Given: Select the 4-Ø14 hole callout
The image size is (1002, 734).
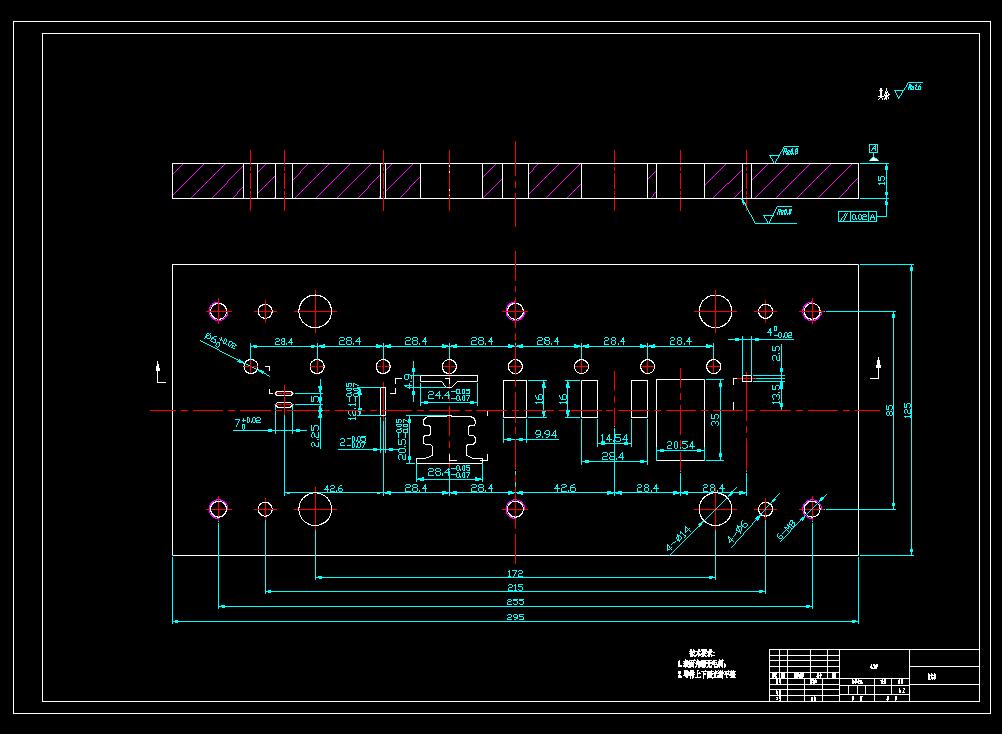Looking at the screenshot, I should [x=679, y=538].
